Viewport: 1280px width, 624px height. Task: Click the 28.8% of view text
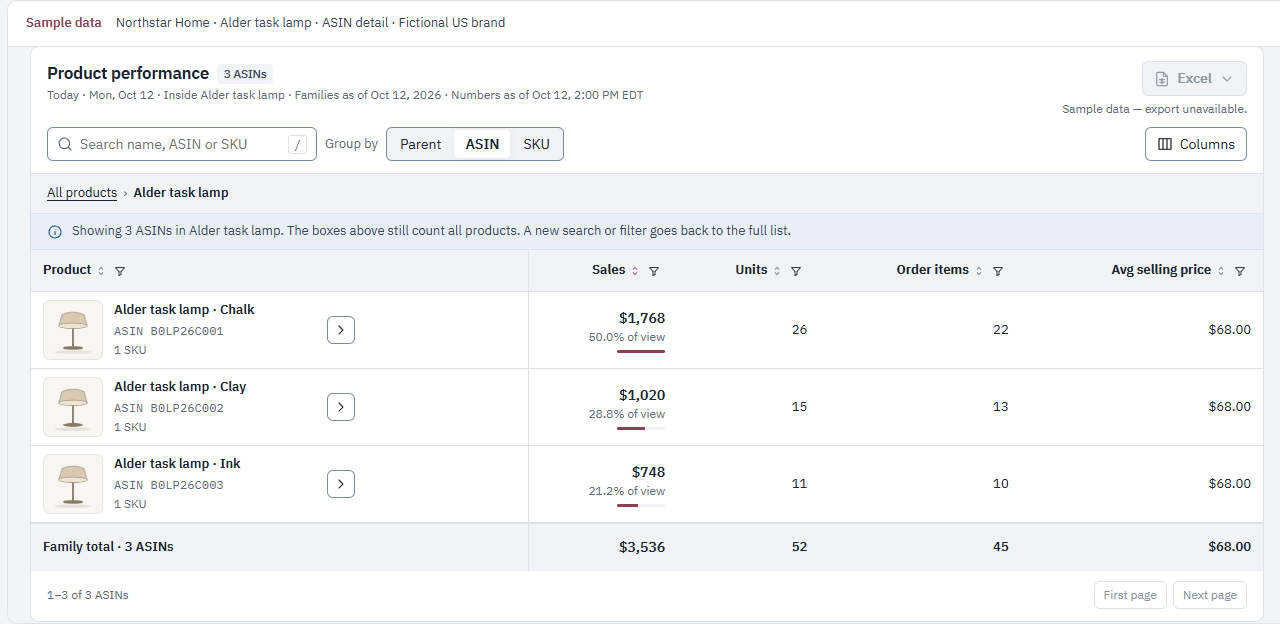pyautogui.click(x=627, y=414)
